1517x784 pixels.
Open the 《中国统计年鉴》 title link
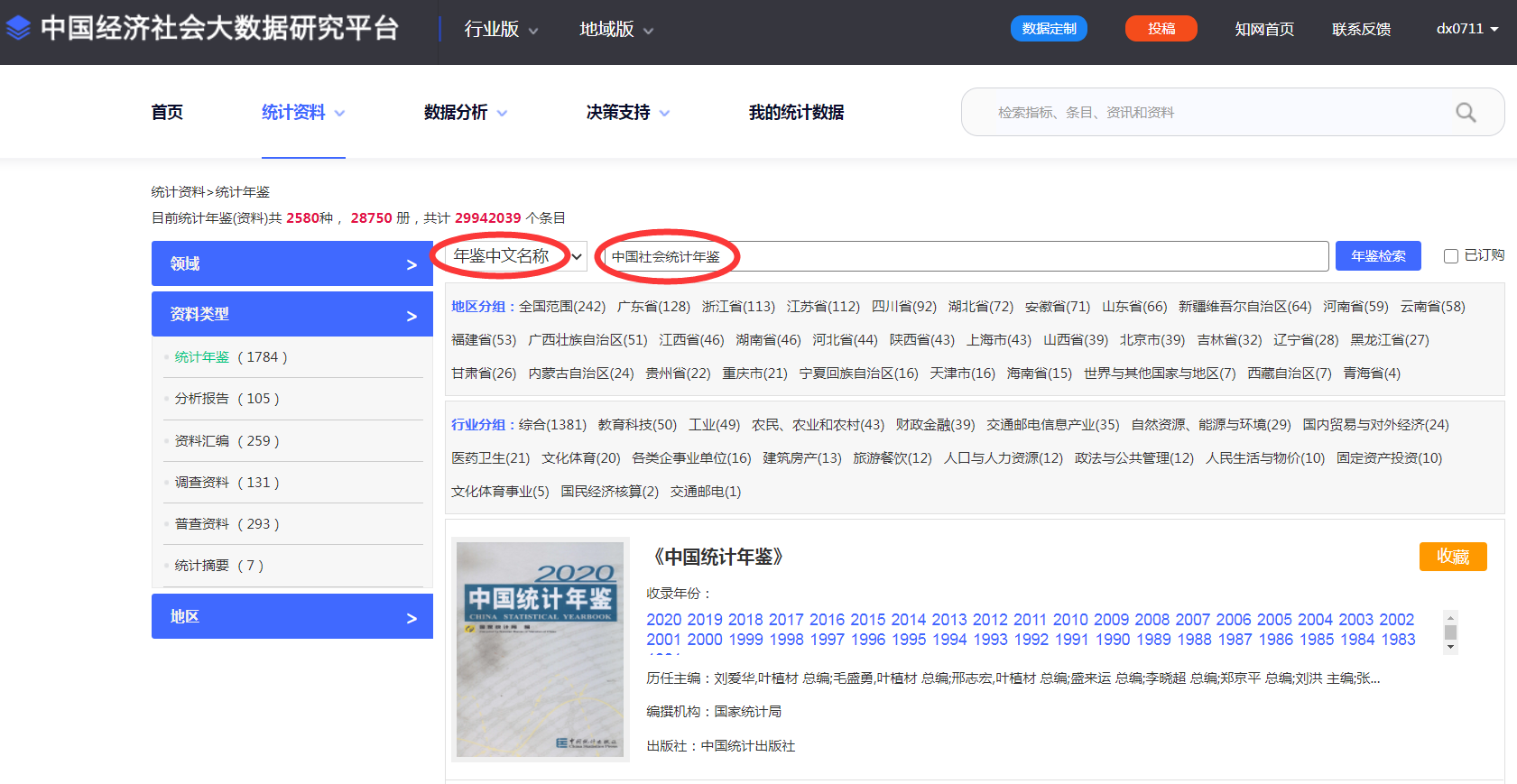pyautogui.click(x=718, y=557)
